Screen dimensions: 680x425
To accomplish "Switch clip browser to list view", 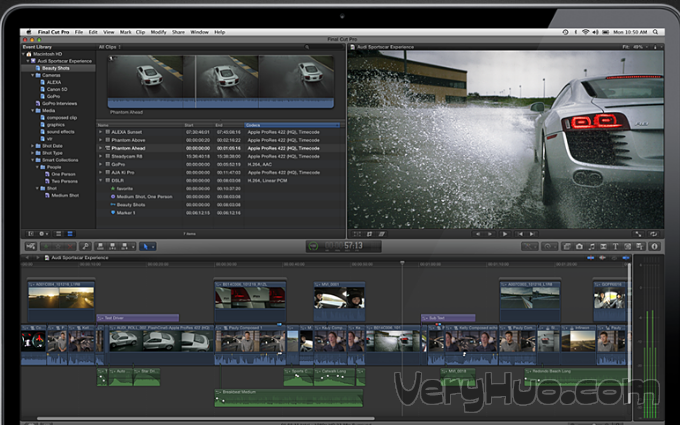I will [x=70, y=234].
